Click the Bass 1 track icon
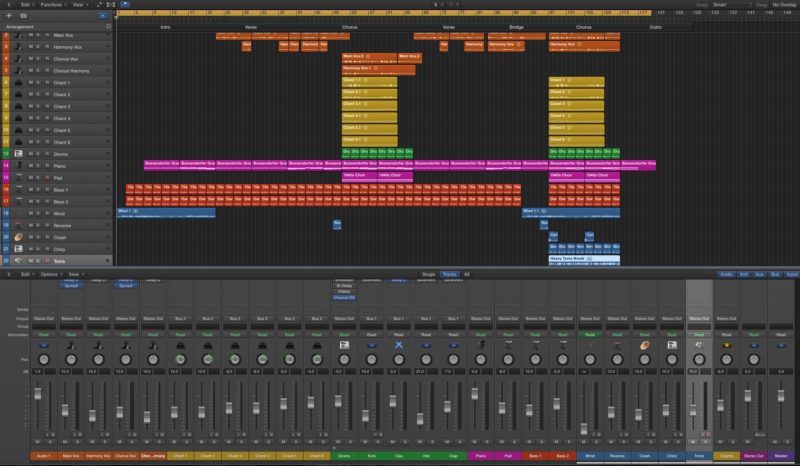Image resolution: width=800 pixels, height=466 pixels. point(18,189)
